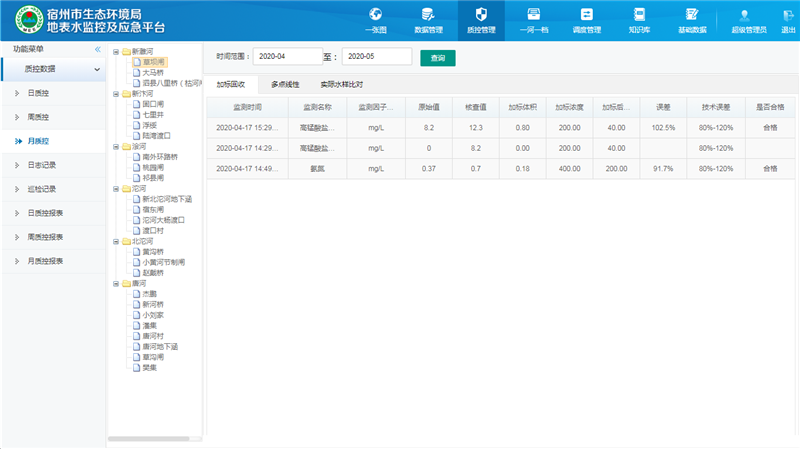Click the 91.7% error value cell
The width and height of the screenshot is (800, 449).
click(x=663, y=169)
